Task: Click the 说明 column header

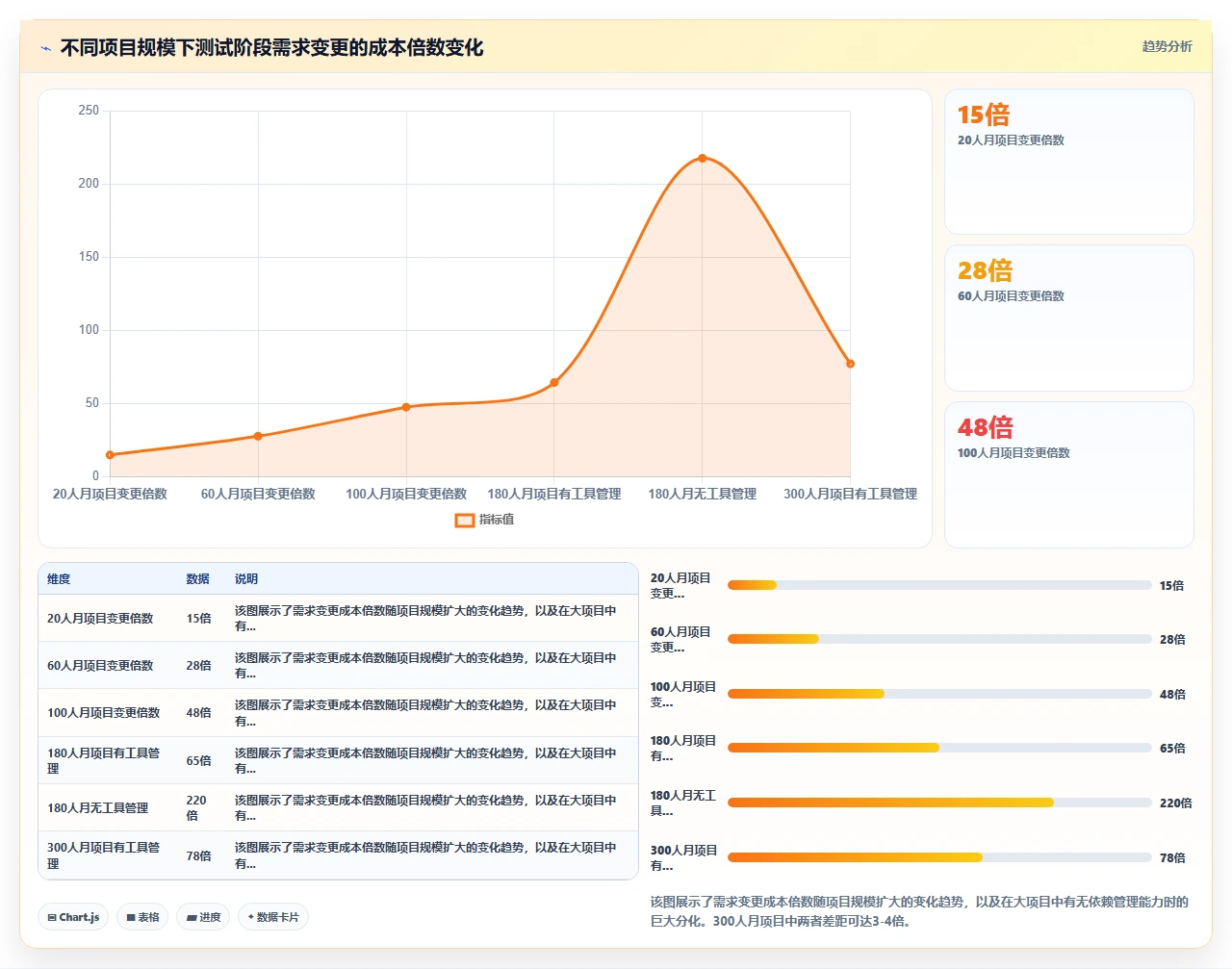Action: coord(246,579)
